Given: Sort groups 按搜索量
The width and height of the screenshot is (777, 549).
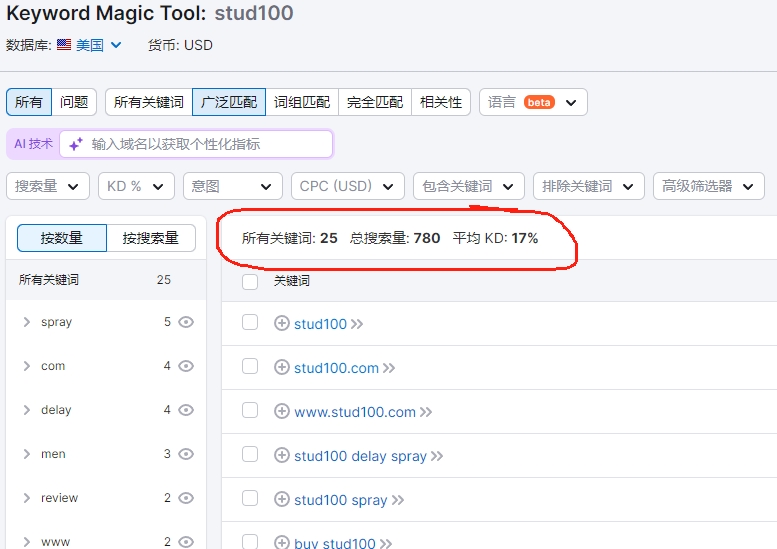Looking at the screenshot, I should point(151,238).
